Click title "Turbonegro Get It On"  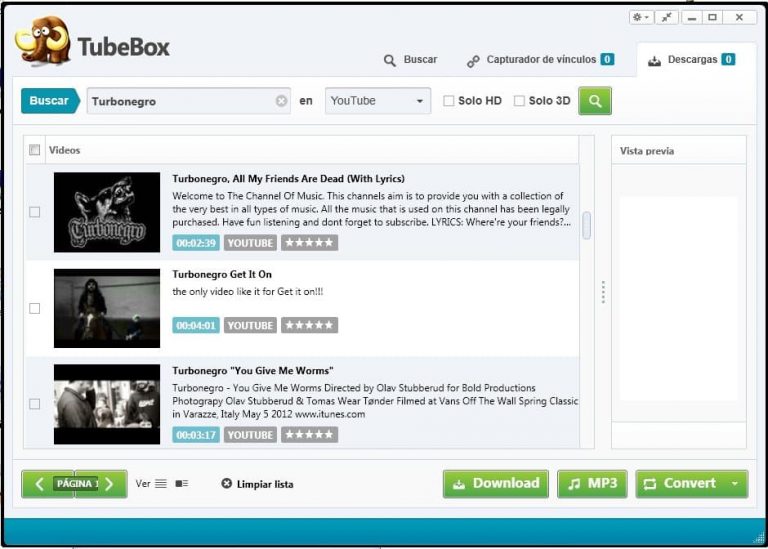coord(222,274)
